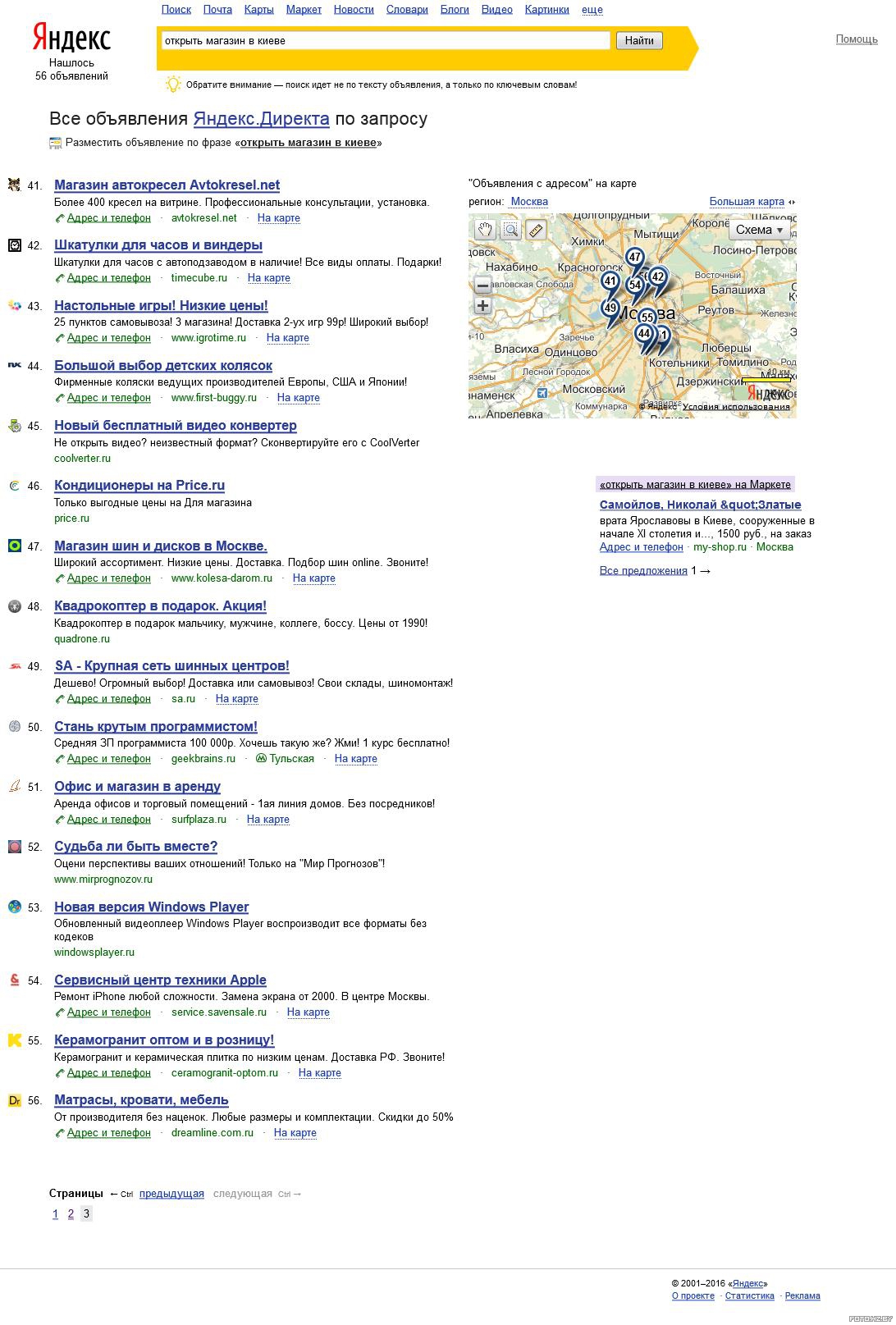Click the favicon beside ad 42 Шкатулки

(15, 244)
